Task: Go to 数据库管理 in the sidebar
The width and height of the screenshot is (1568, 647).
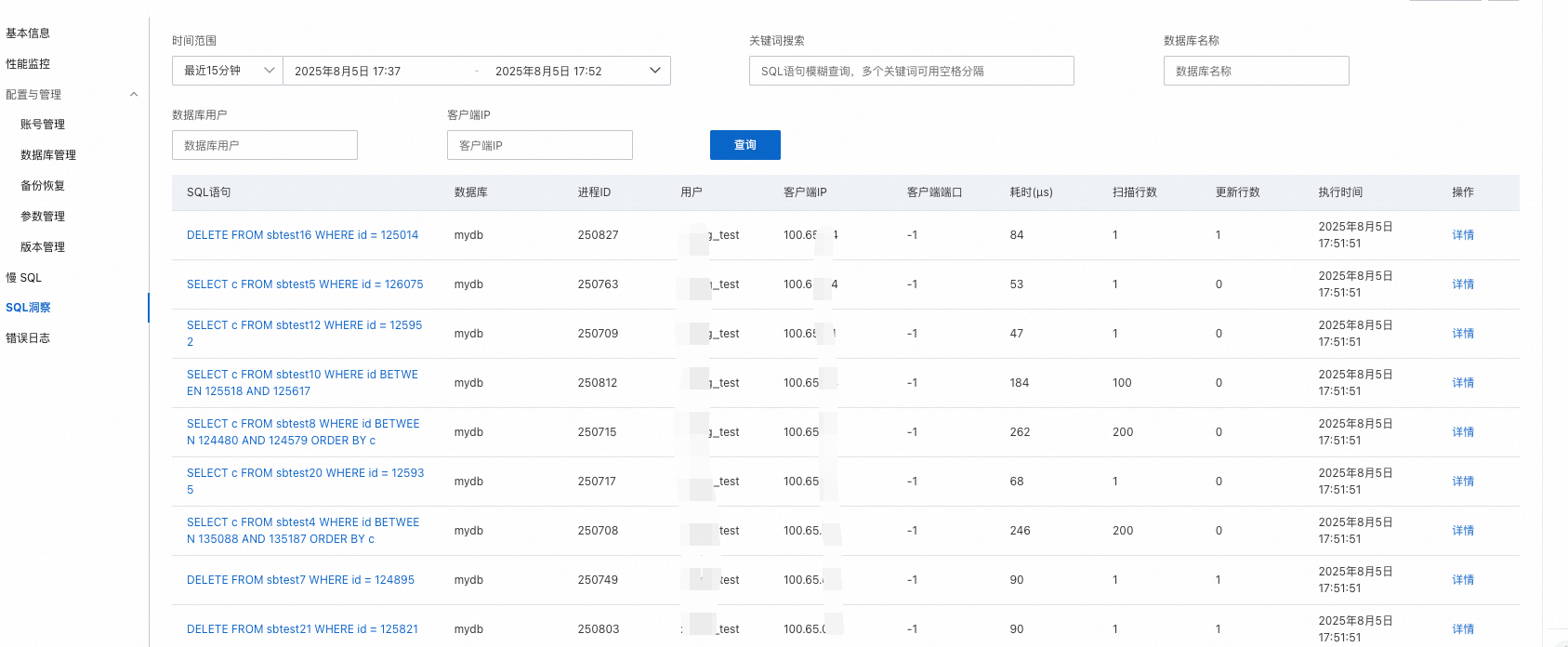Action: click(48, 155)
